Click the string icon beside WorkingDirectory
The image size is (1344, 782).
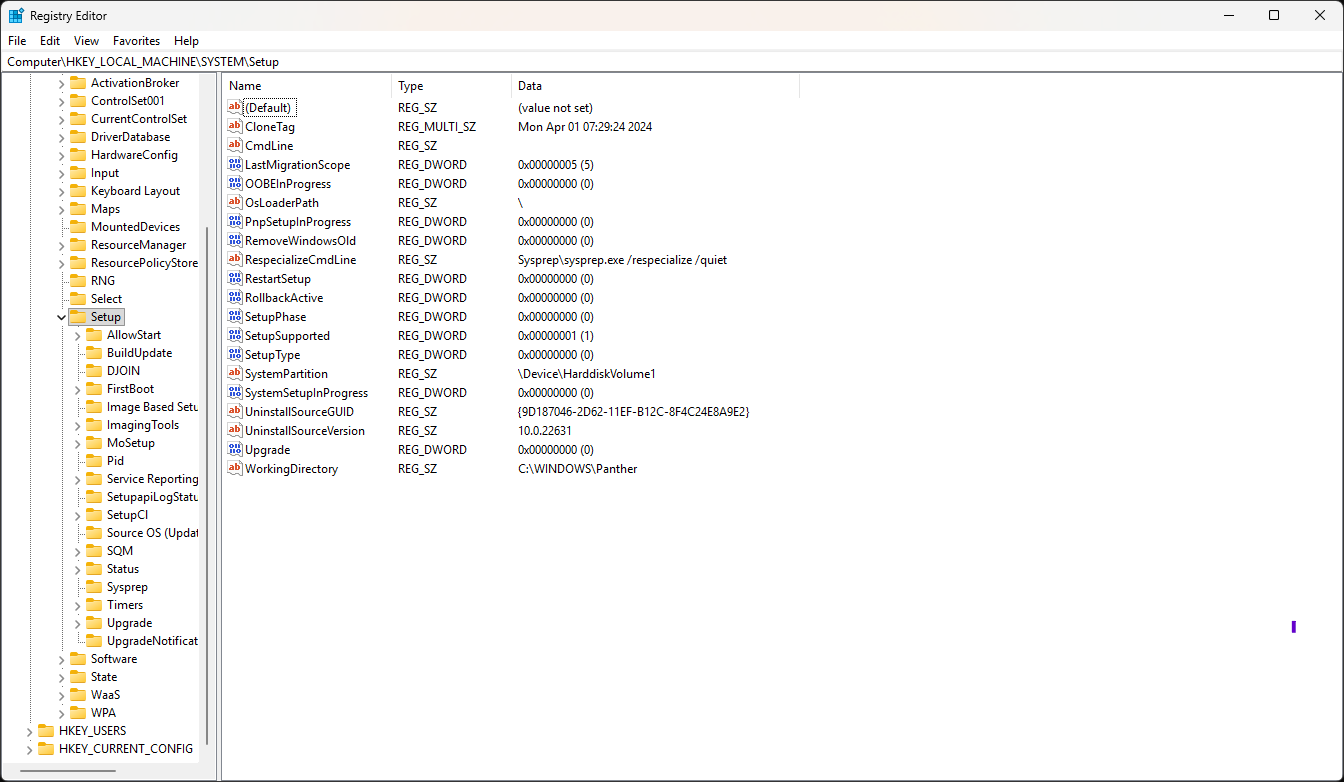(235, 469)
